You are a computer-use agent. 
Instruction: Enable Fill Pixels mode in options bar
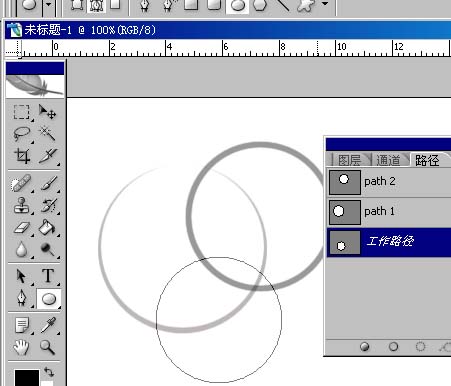[115, 4]
